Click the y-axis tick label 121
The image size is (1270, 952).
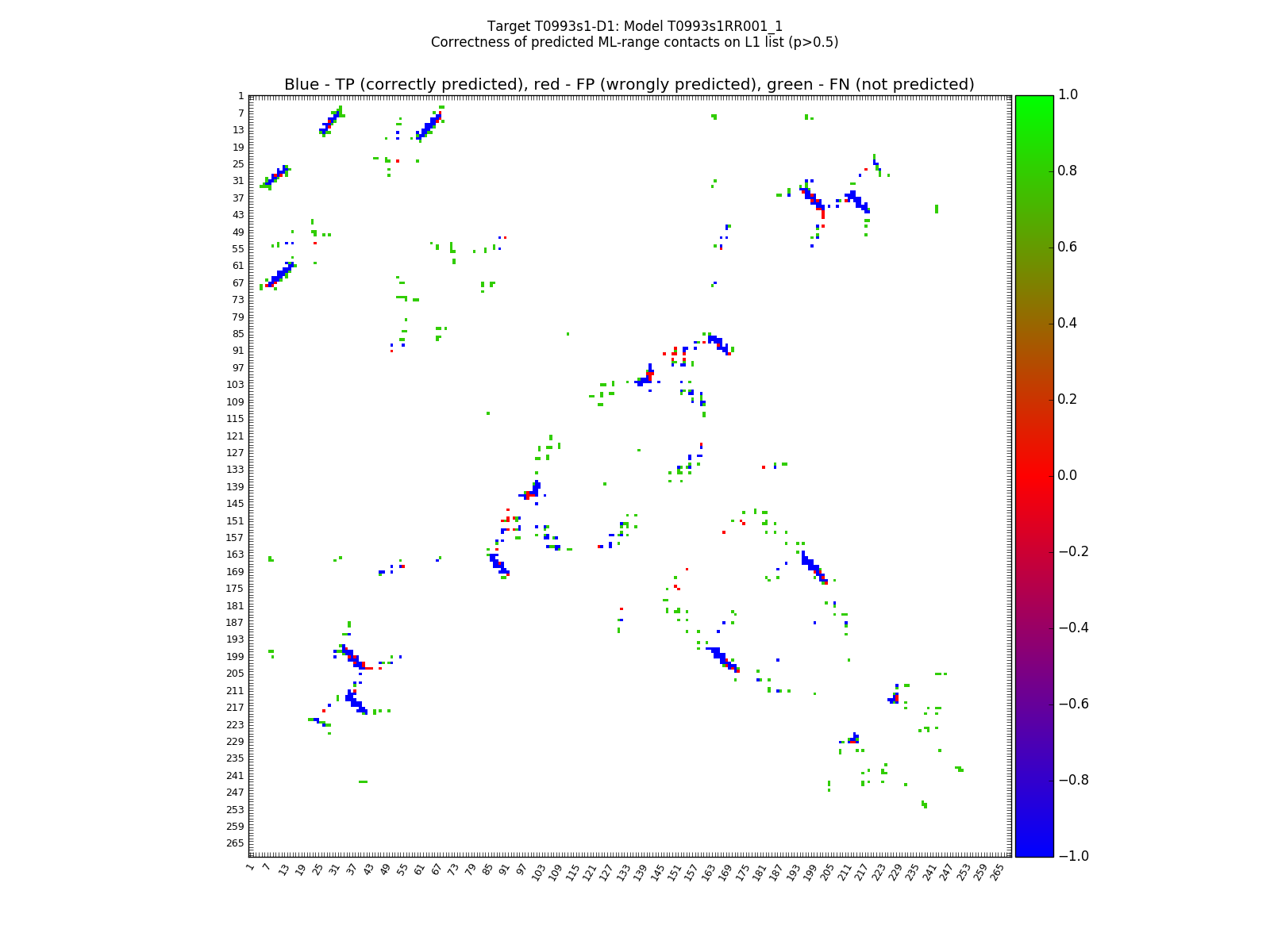pos(236,436)
